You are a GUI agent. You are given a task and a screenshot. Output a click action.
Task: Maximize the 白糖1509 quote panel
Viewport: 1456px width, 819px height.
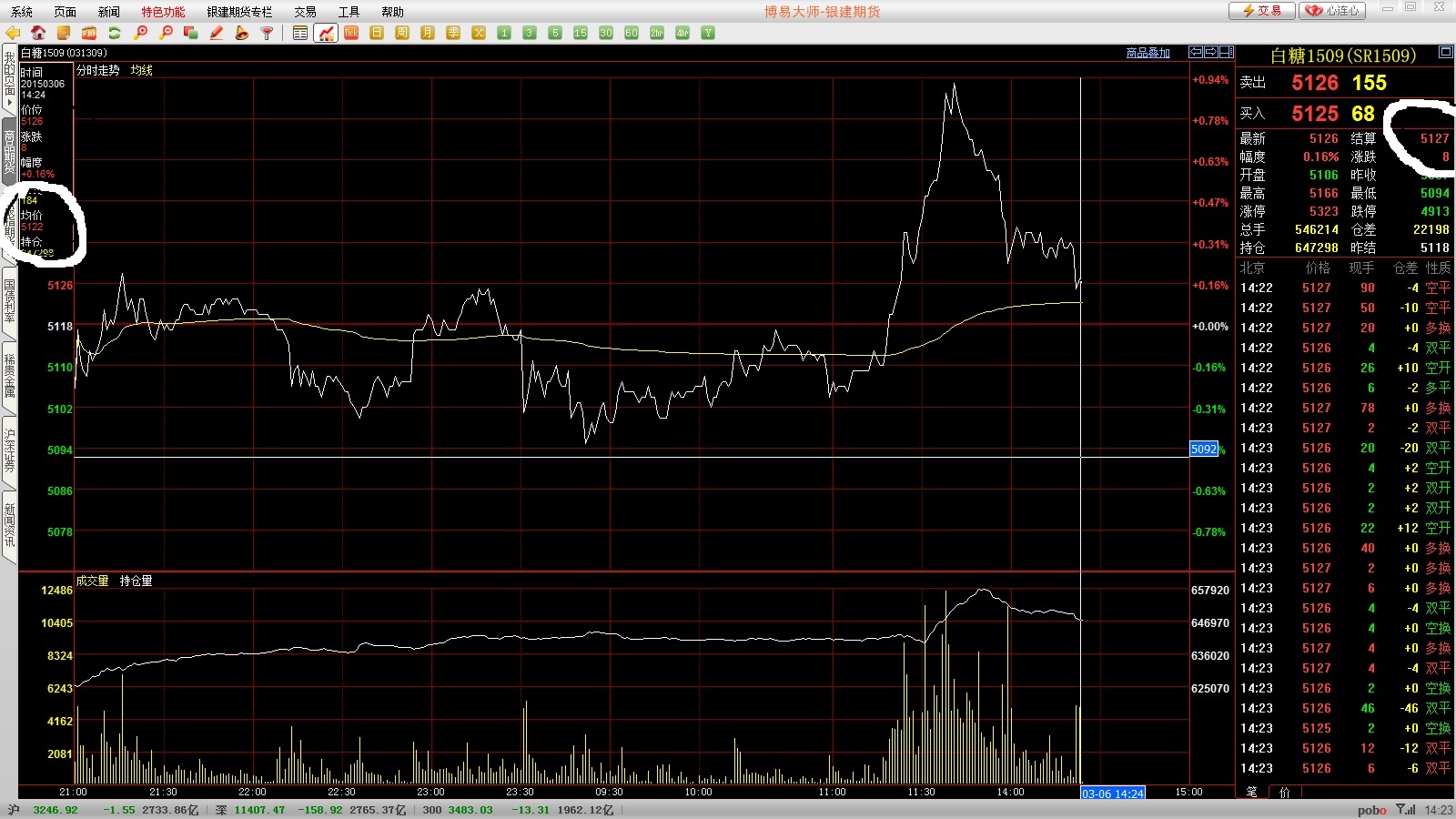[x=1445, y=53]
